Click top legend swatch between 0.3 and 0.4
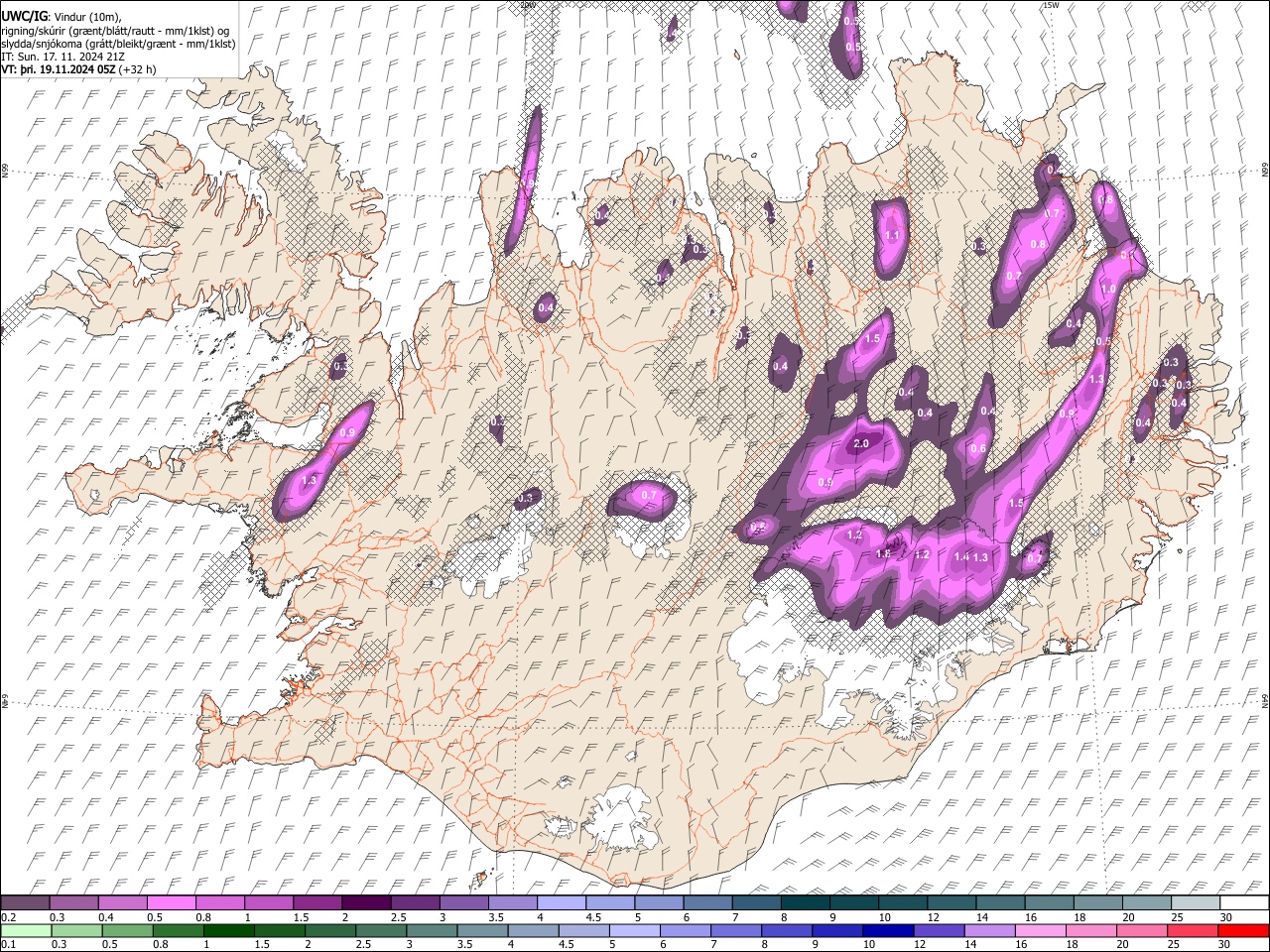 [x=73, y=903]
